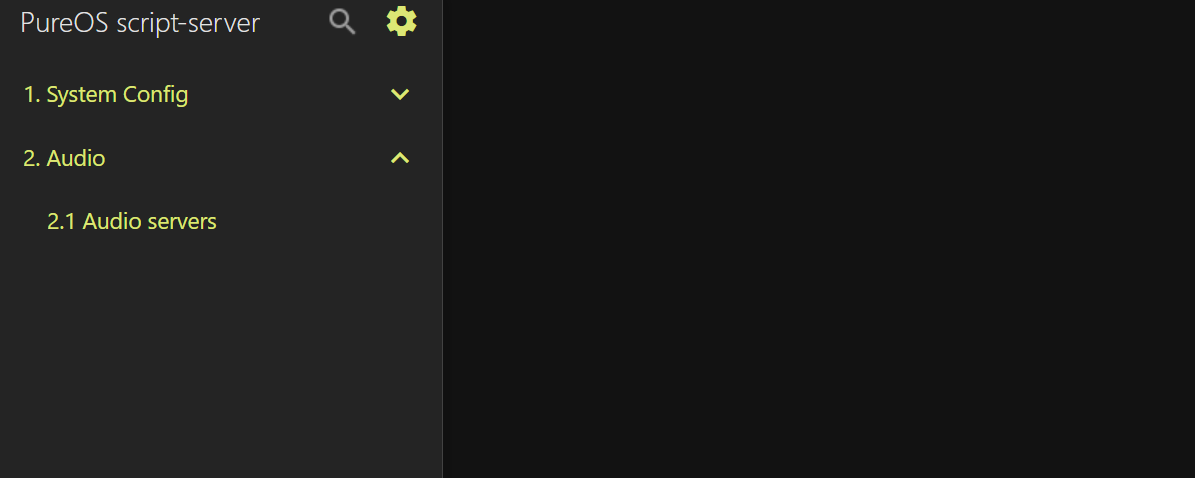Screen dimensions: 1195x478
Task: Expand the System Config group chevron
Action: (400, 95)
